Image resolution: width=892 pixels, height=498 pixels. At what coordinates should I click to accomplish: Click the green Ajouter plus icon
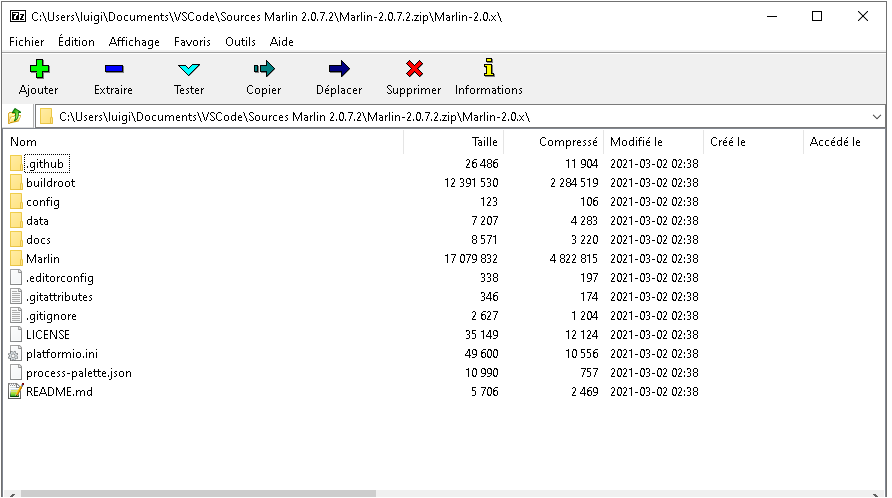[x=39, y=69]
